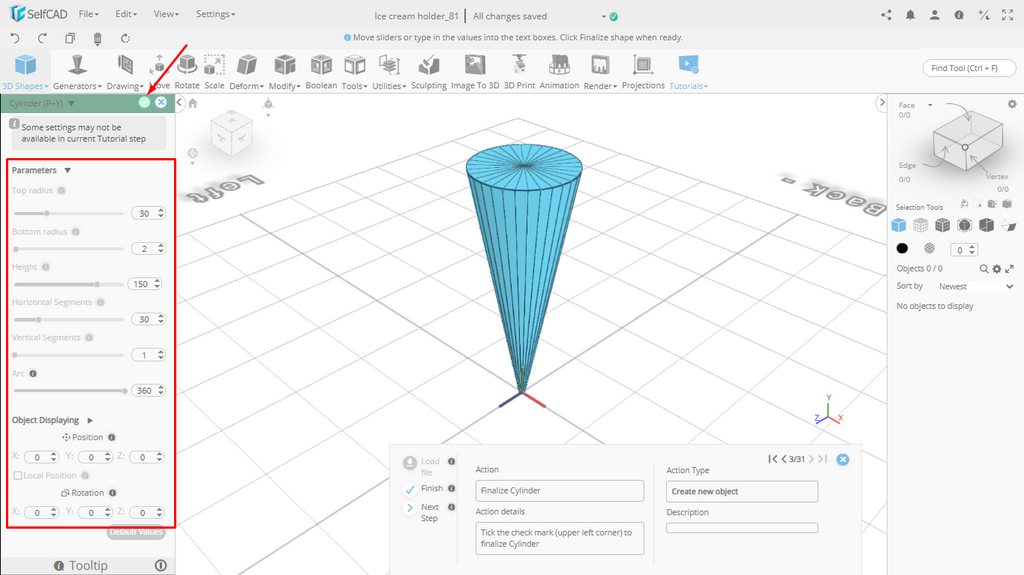Expand the Cylinder (P+Y) dropdown arrow
The image size is (1024, 575).
(72, 103)
